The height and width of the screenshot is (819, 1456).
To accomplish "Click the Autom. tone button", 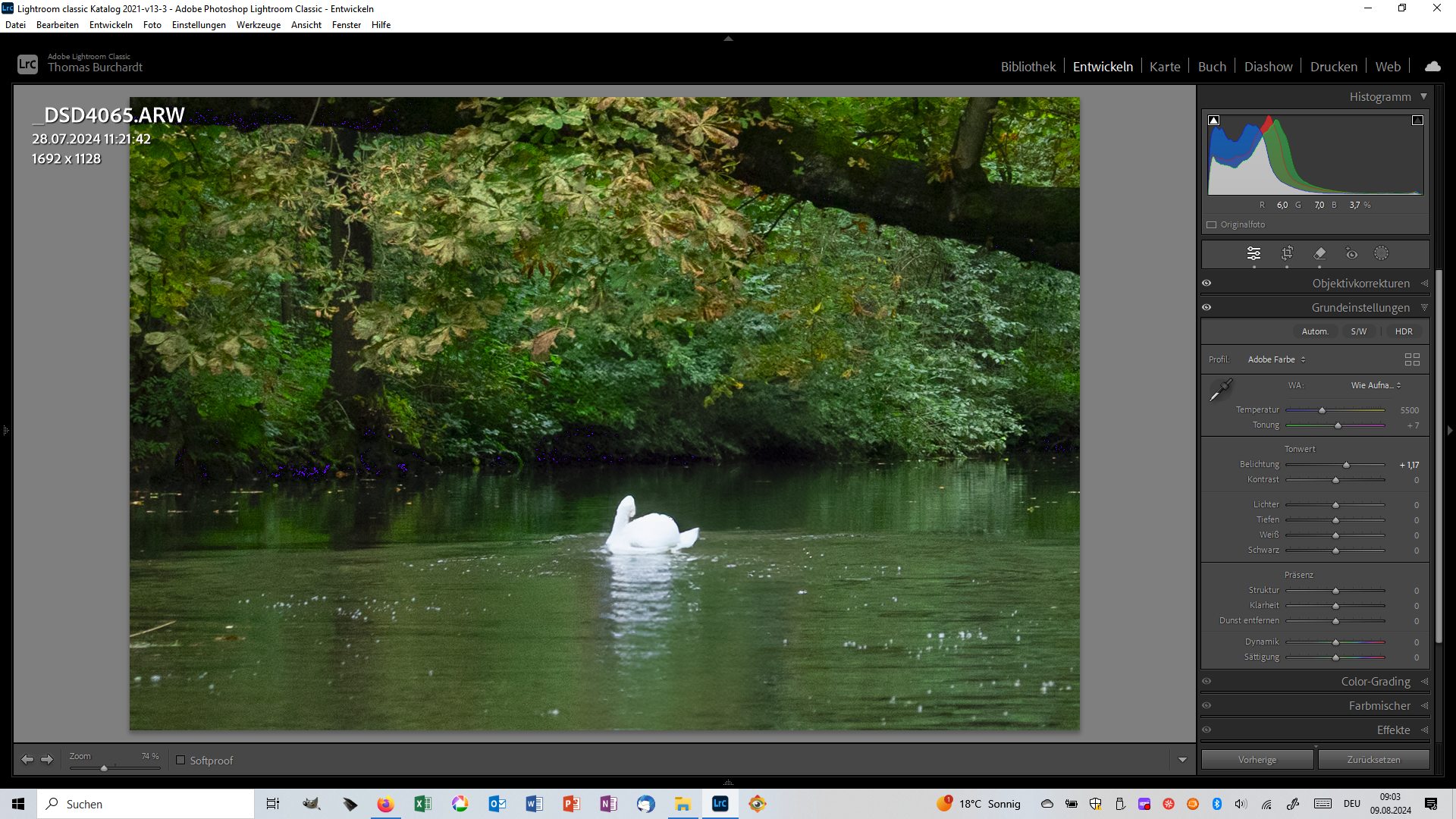I will [x=1314, y=331].
